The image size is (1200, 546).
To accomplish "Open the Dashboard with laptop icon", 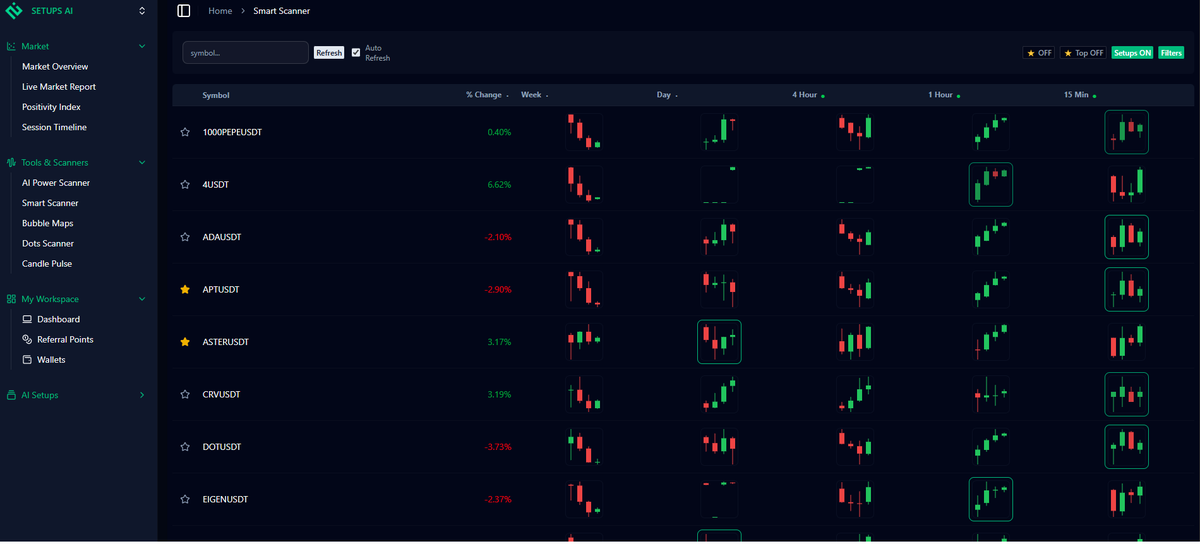I will click(51, 319).
